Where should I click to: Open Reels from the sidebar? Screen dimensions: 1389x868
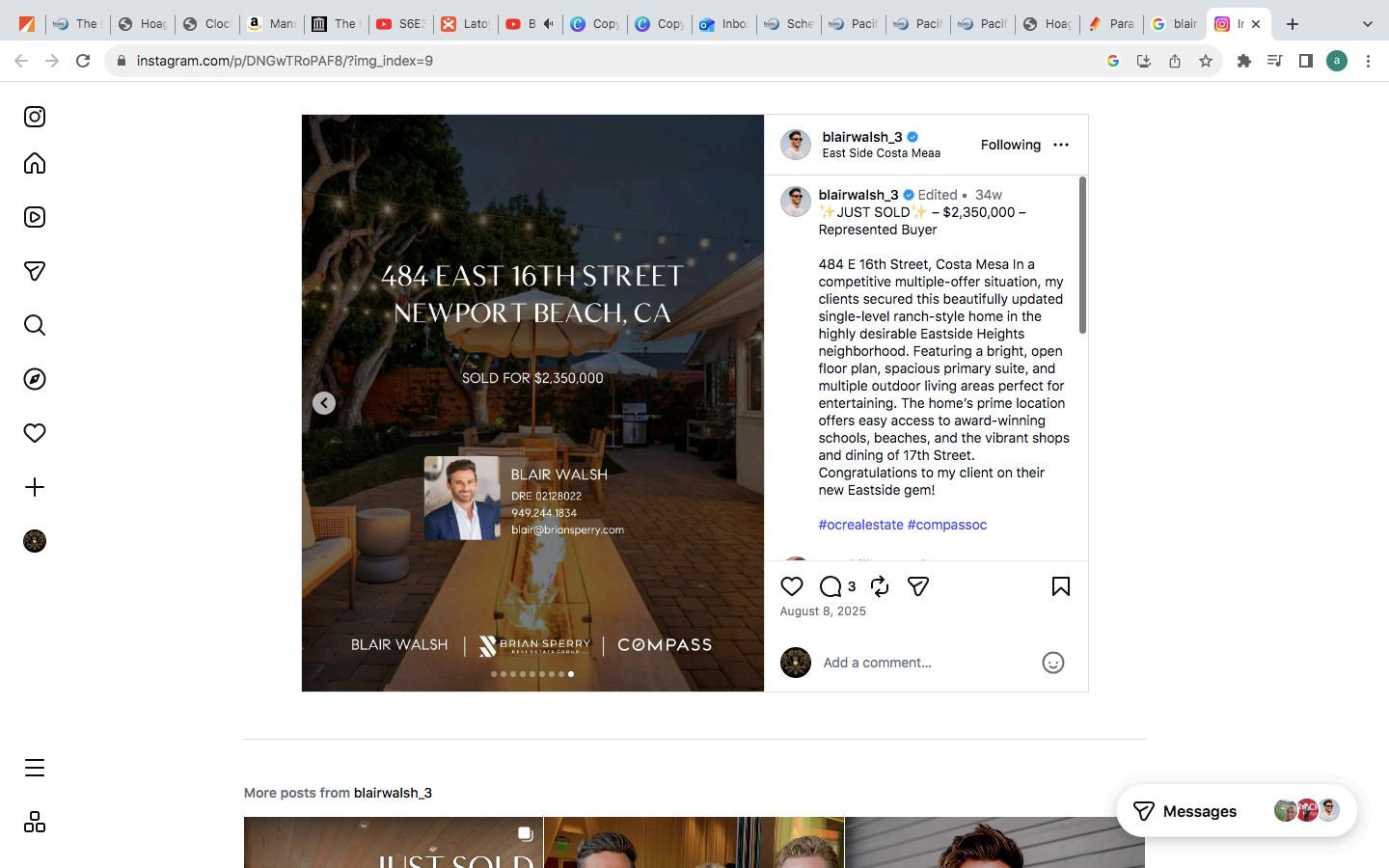[35, 217]
